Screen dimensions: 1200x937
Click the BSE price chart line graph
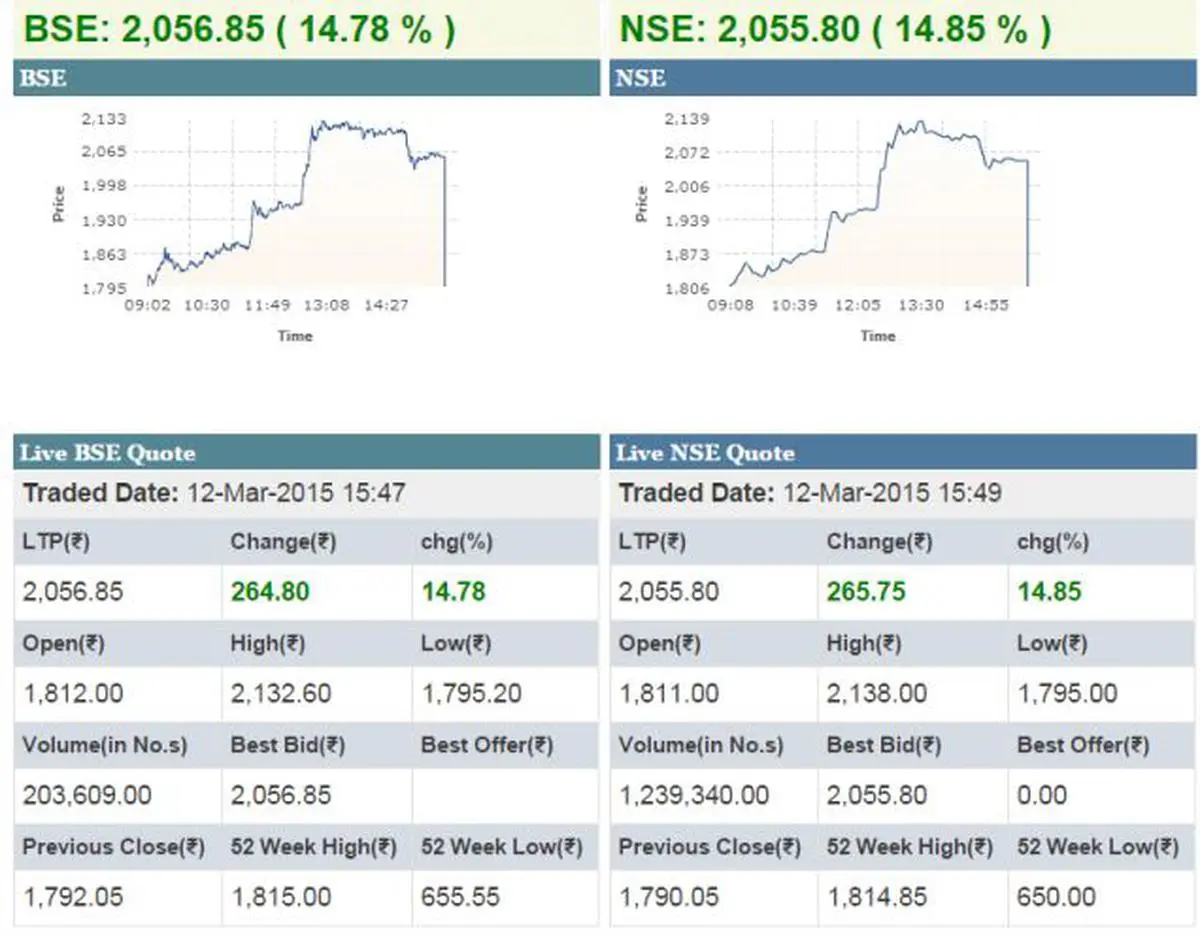click(x=296, y=203)
